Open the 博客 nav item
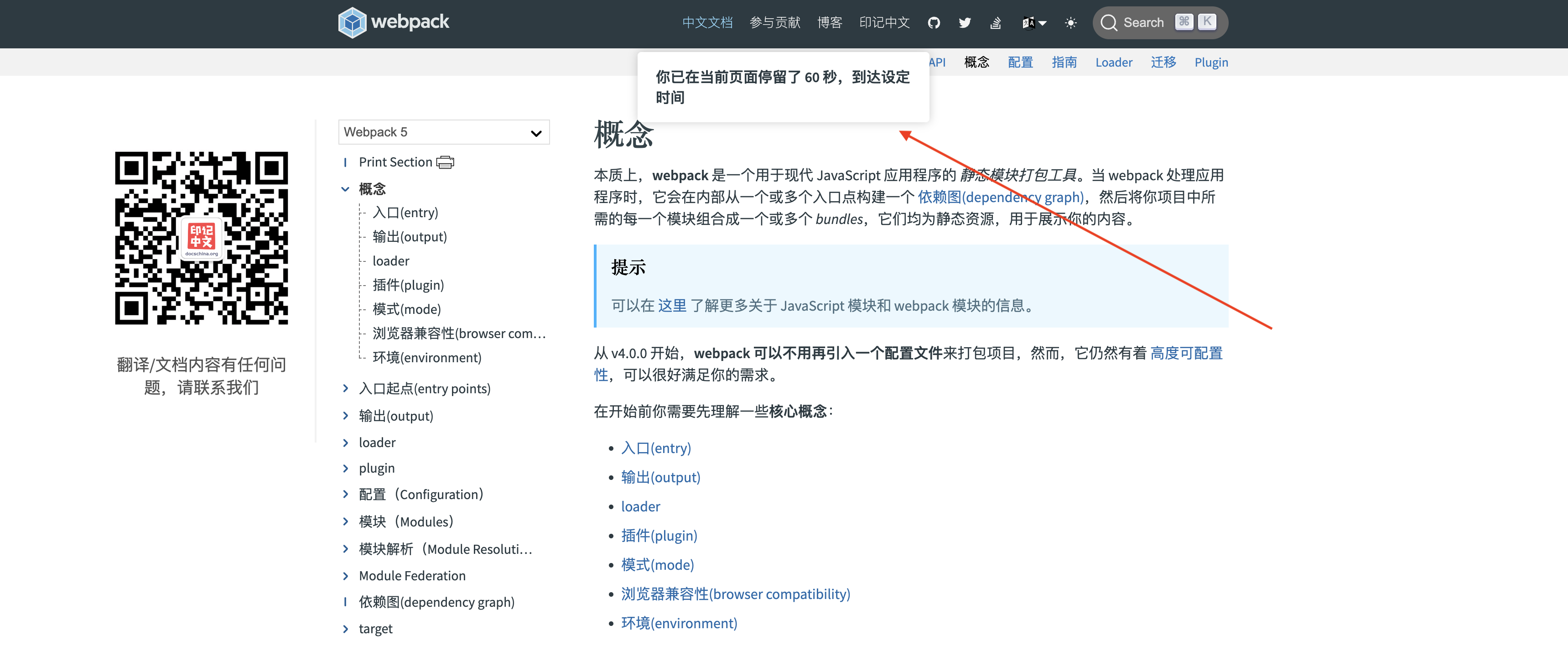The width and height of the screenshot is (1568, 646). pos(830,22)
